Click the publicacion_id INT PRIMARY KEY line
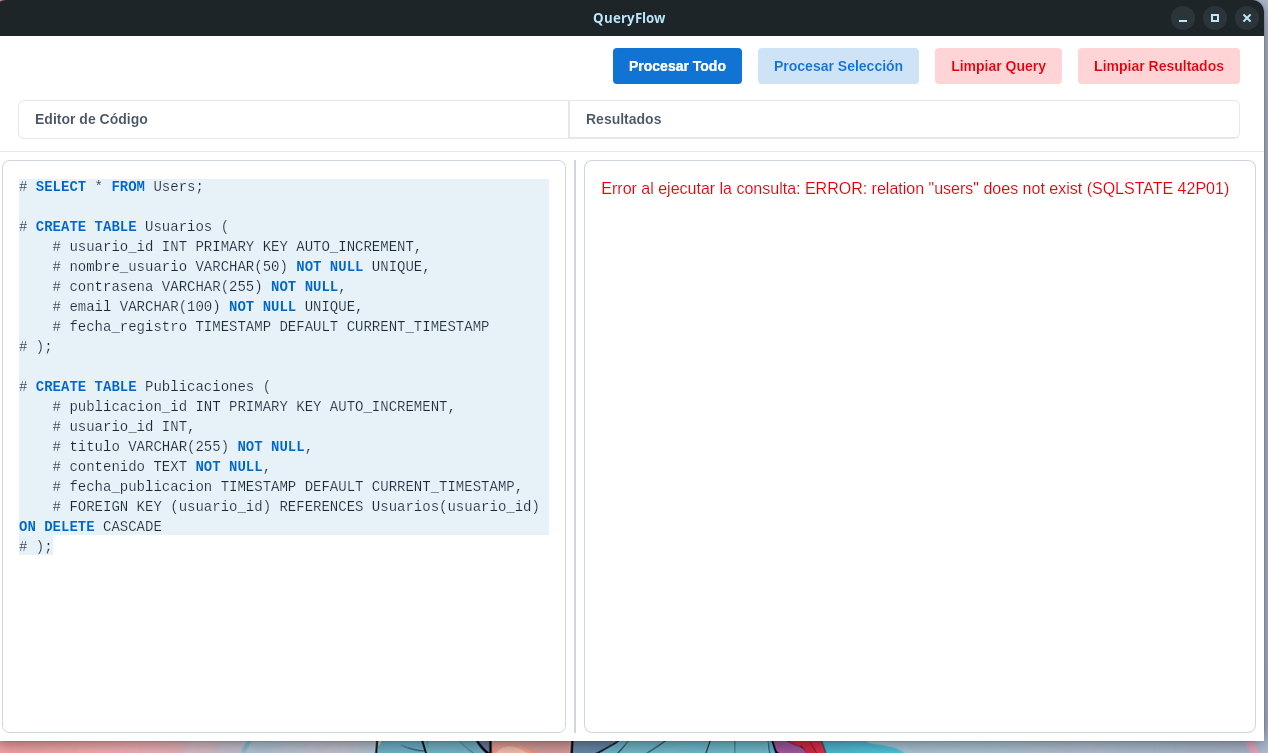Image resolution: width=1268 pixels, height=753 pixels. pyautogui.click(x=254, y=407)
